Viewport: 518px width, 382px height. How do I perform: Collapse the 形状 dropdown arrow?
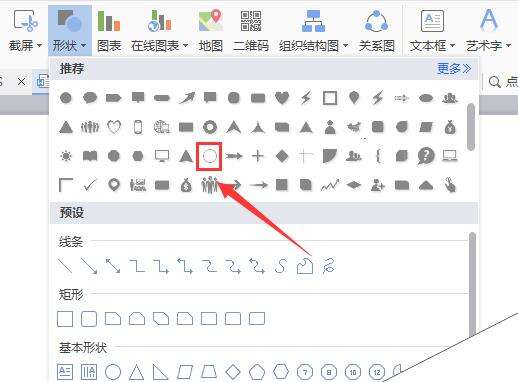pyautogui.click(x=83, y=45)
